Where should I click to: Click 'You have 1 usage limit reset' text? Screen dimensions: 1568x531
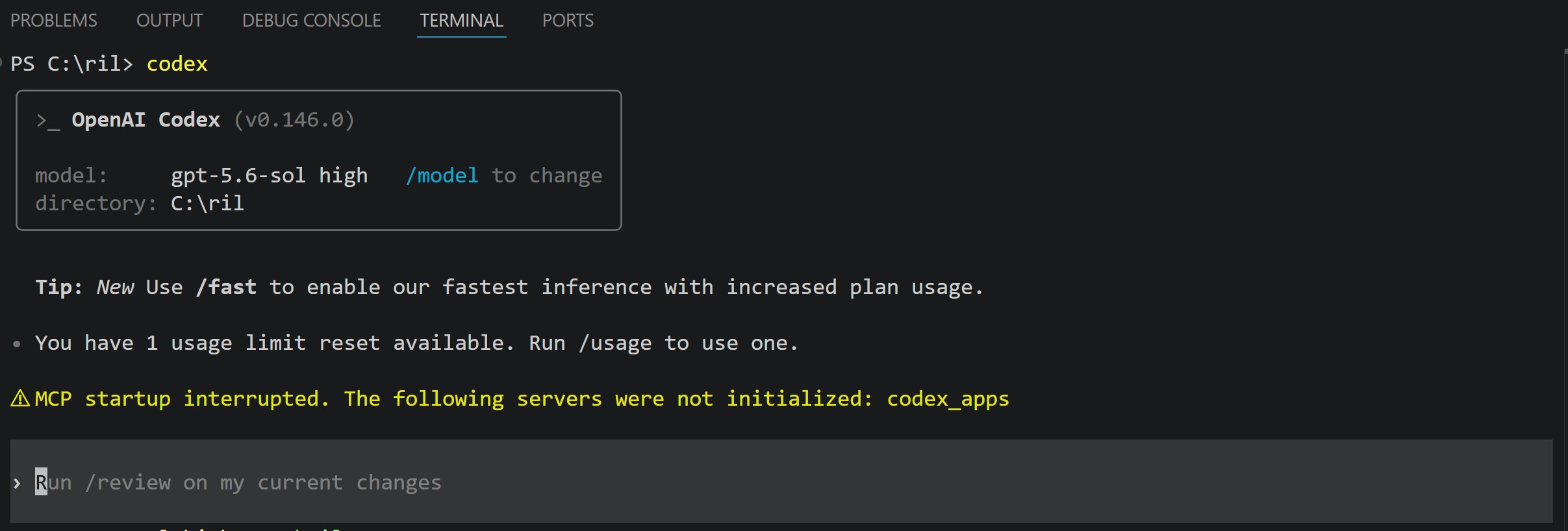coord(207,343)
